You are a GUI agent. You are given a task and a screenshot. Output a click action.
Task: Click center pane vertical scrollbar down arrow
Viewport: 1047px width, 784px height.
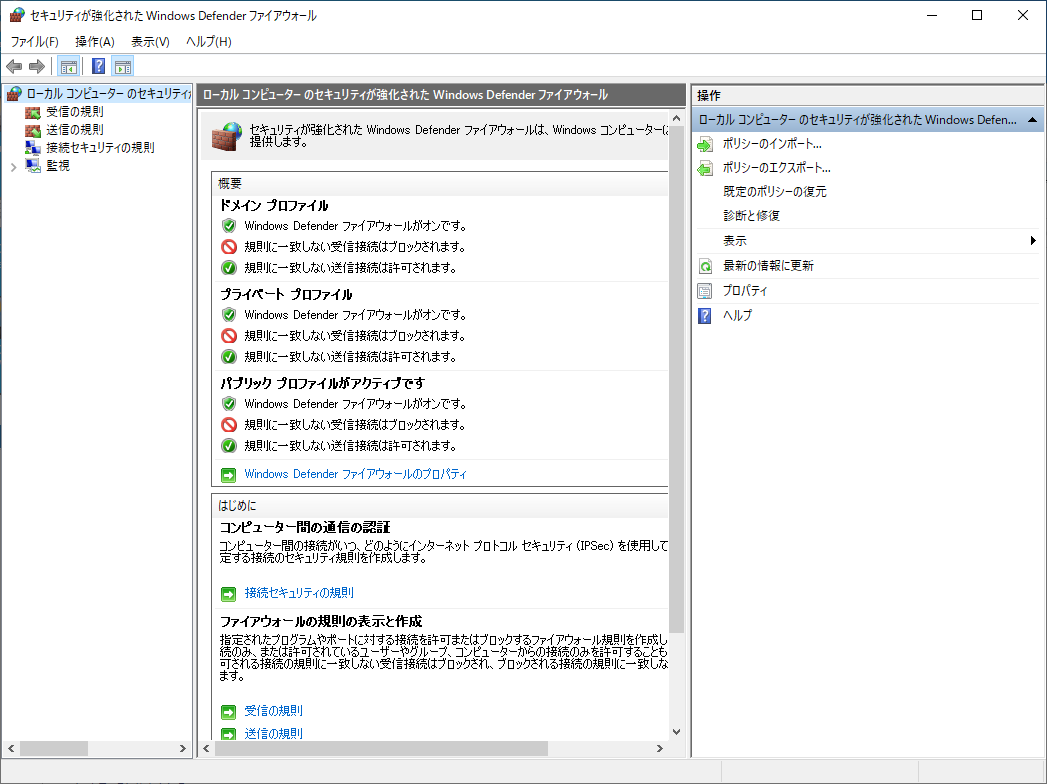[x=676, y=732]
